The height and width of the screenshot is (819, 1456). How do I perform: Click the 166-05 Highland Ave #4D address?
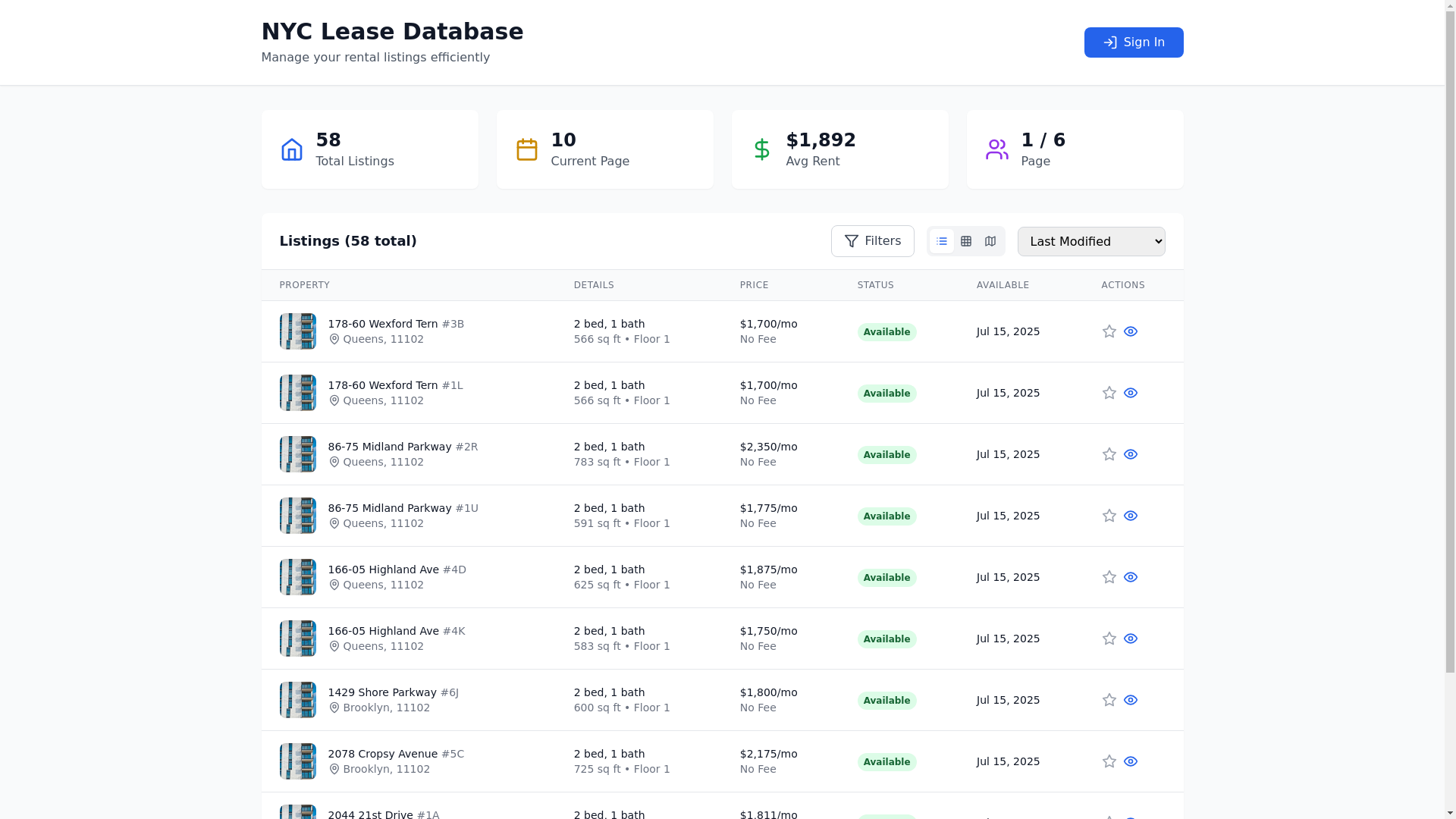397,570
